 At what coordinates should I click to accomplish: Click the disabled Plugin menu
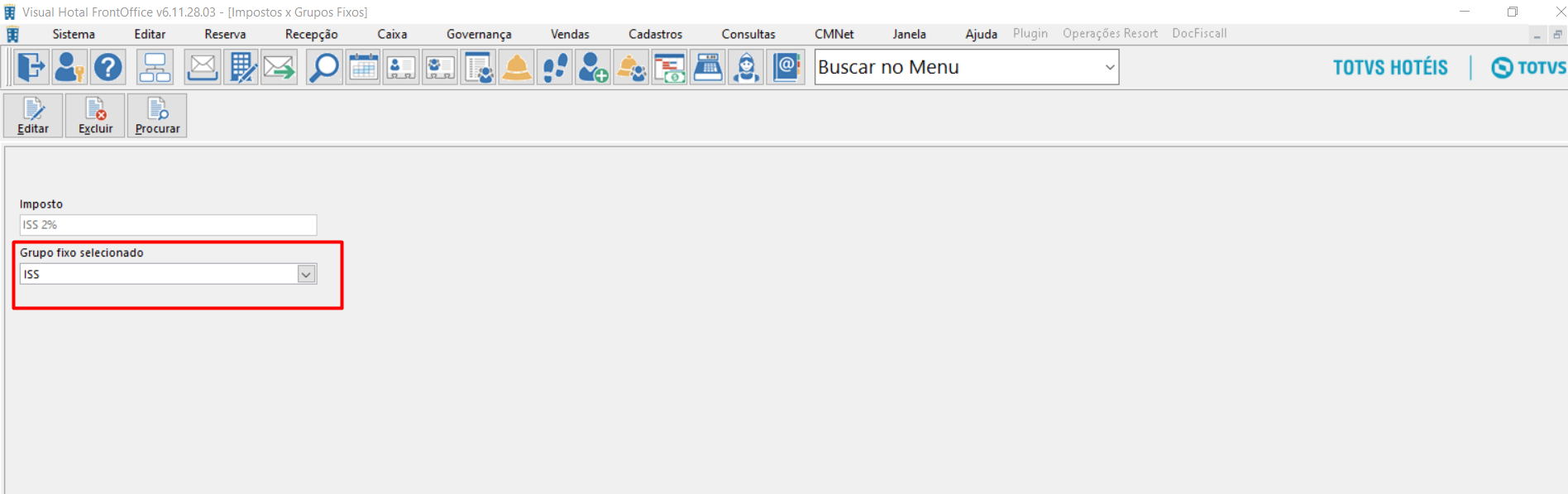pyautogui.click(x=1030, y=33)
